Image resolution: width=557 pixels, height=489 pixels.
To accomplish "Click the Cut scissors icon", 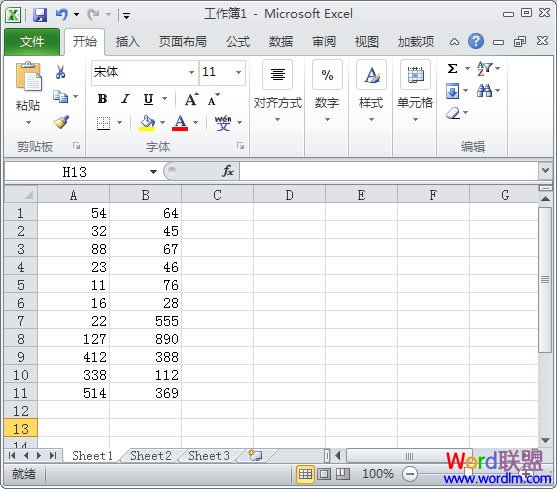I will 60,72.
